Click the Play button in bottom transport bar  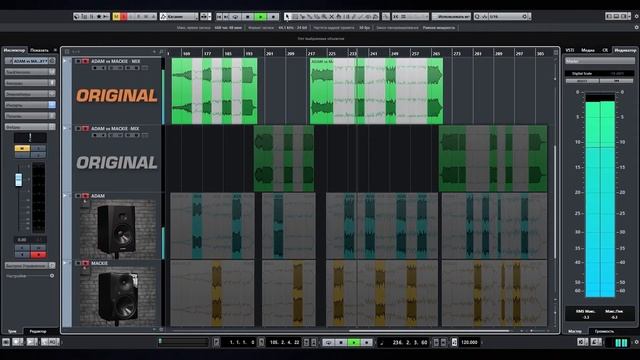354,342
